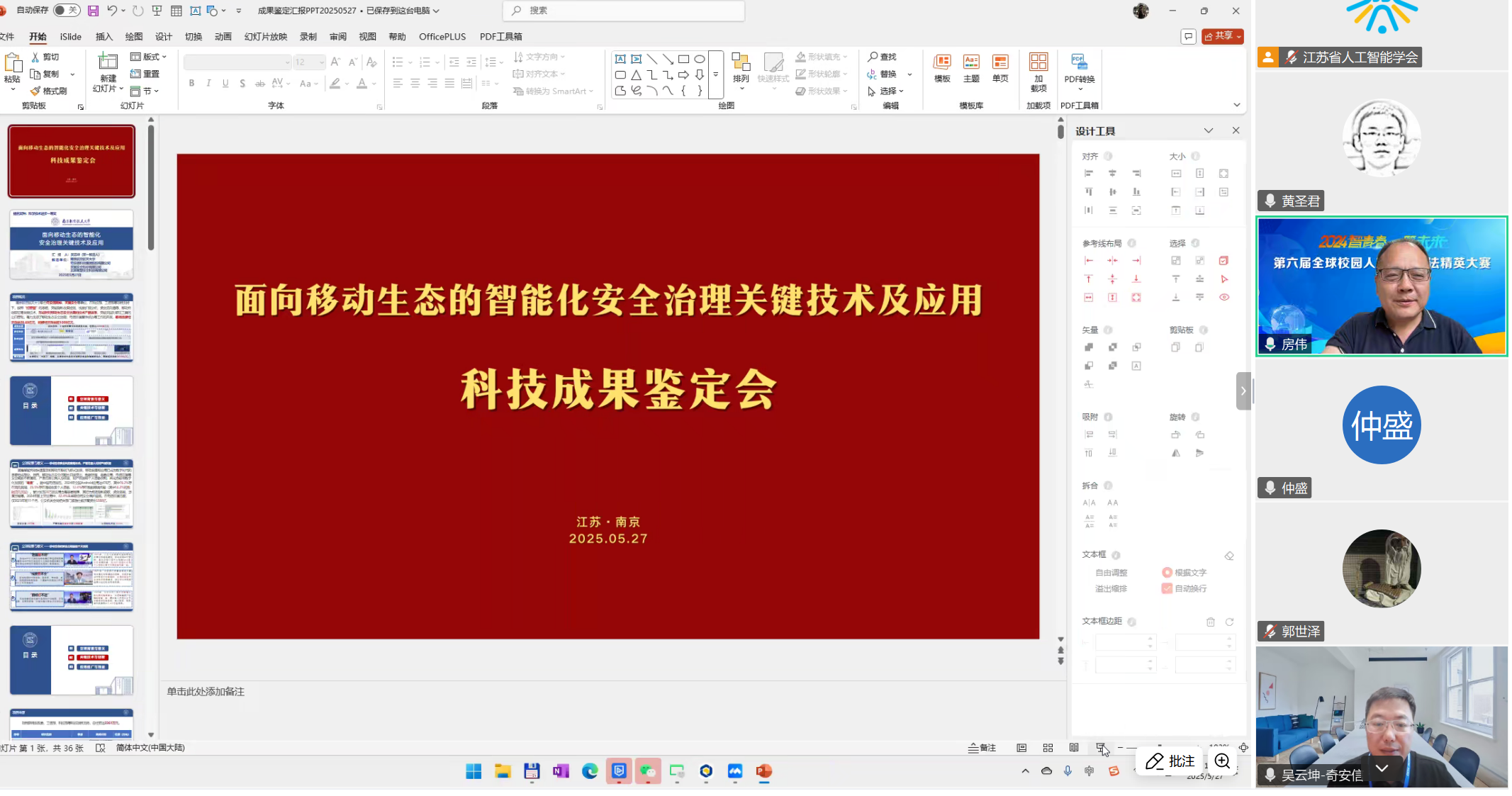Uncheck the 自动换行 checkbox
This screenshot has width=1512, height=796.
1167,588
